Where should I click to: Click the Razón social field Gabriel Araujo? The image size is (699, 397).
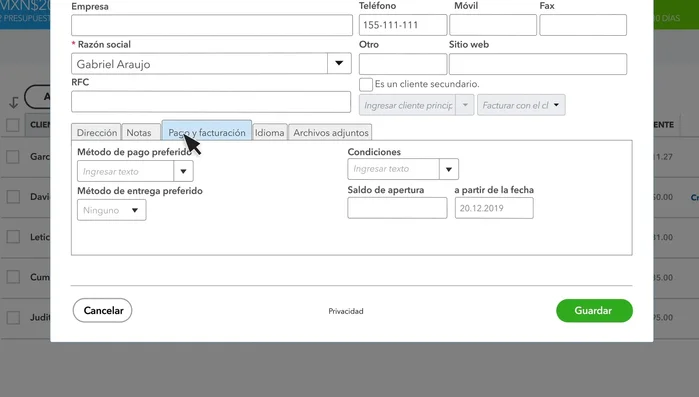(x=199, y=64)
